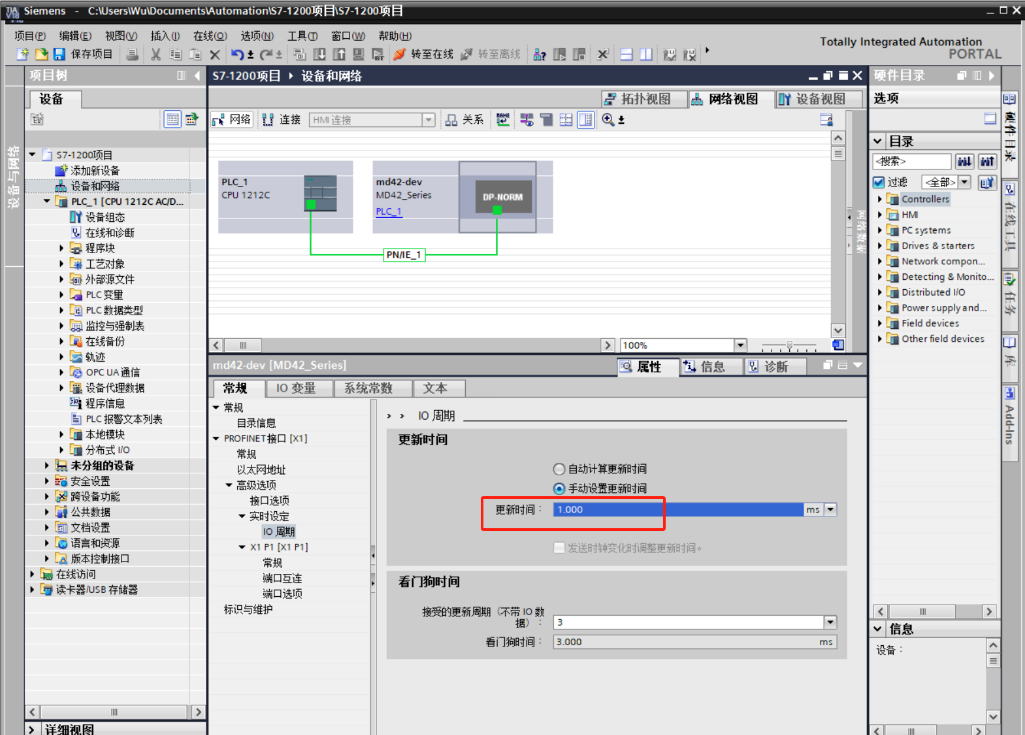The height and width of the screenshot is (735, 1025).
Task: Click the Relations icon in network toolbar
Action: 464,120
